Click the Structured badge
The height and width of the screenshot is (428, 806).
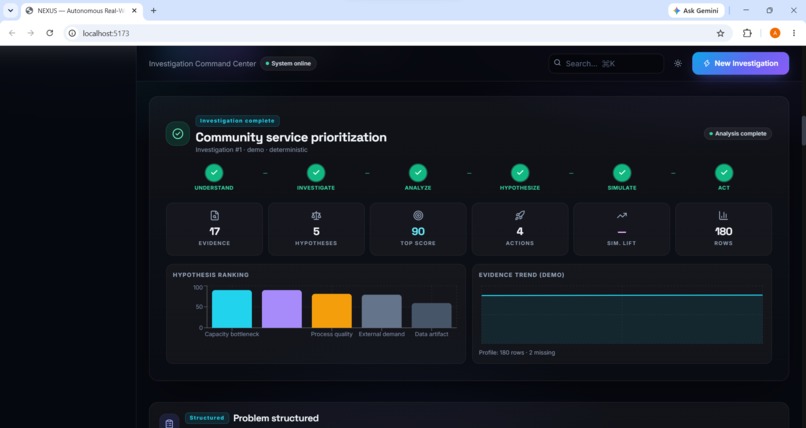tap(207, 418)
